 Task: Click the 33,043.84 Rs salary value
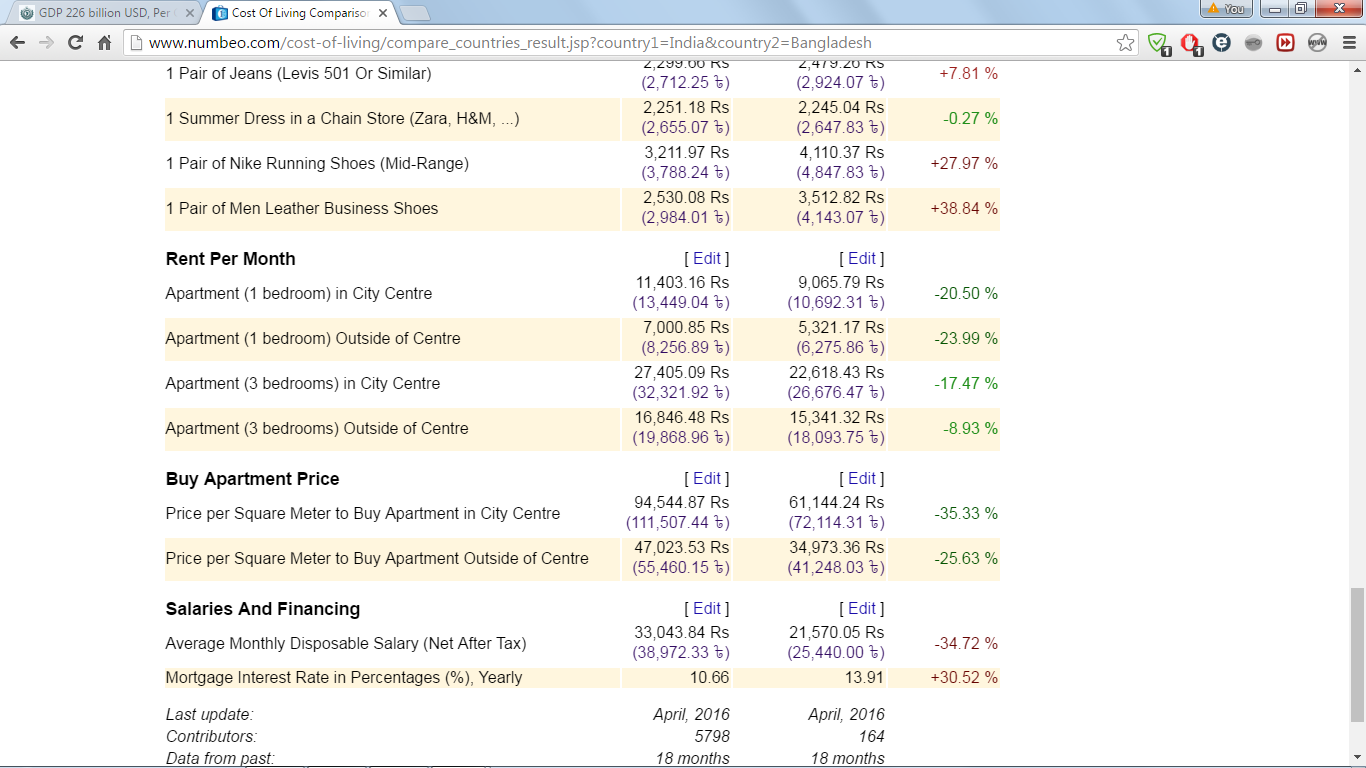coord(682,633)
